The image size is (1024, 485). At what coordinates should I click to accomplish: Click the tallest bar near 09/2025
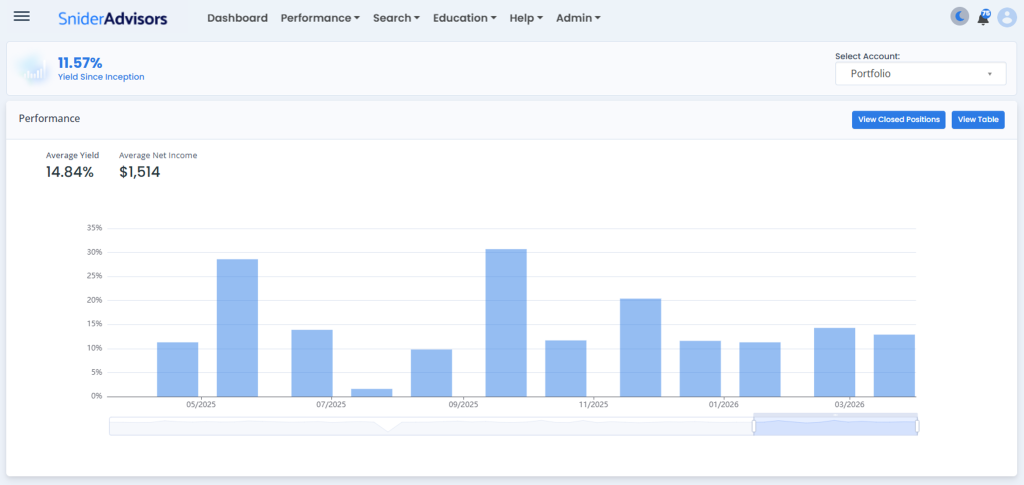point(506,322)
